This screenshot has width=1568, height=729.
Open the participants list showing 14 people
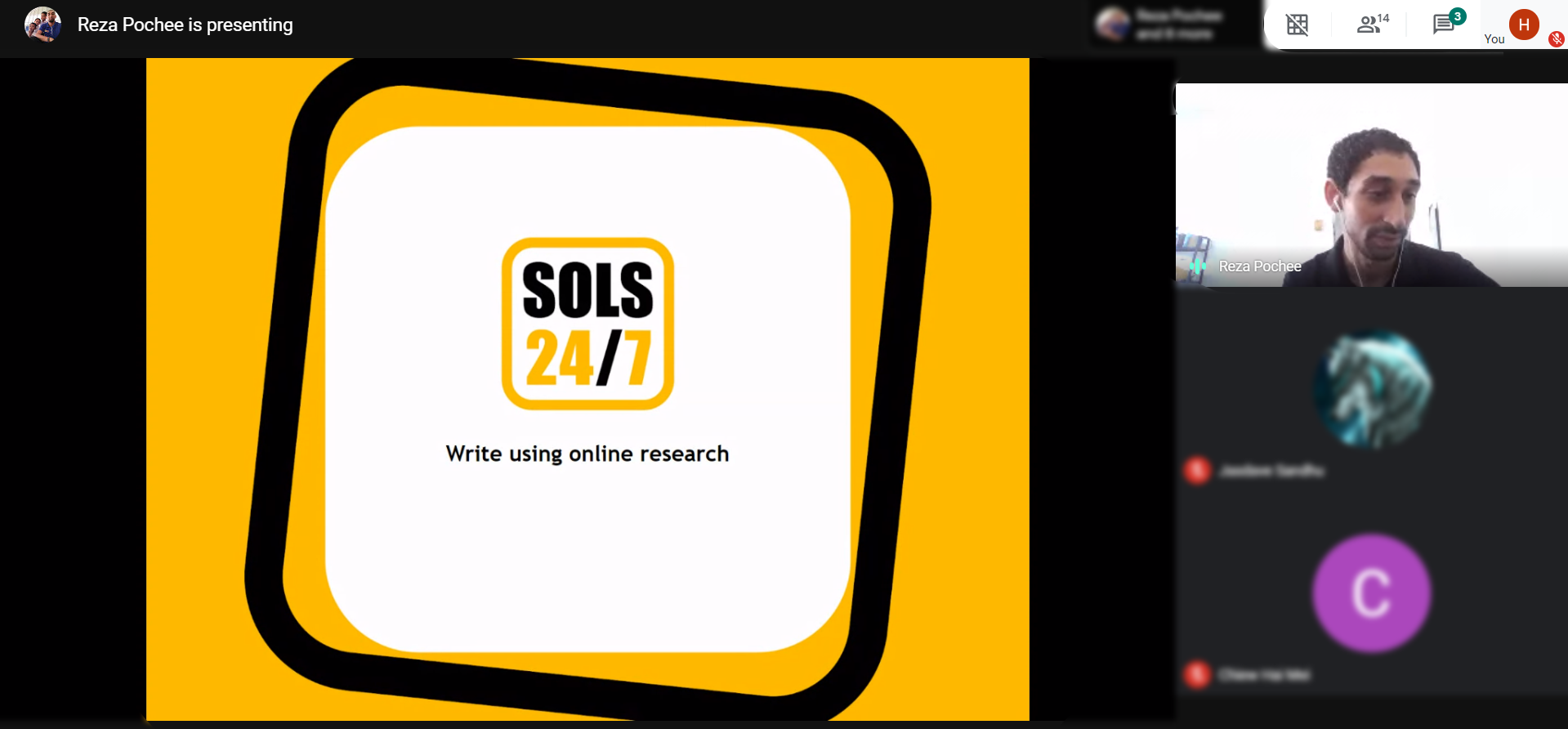(1373, 24)
